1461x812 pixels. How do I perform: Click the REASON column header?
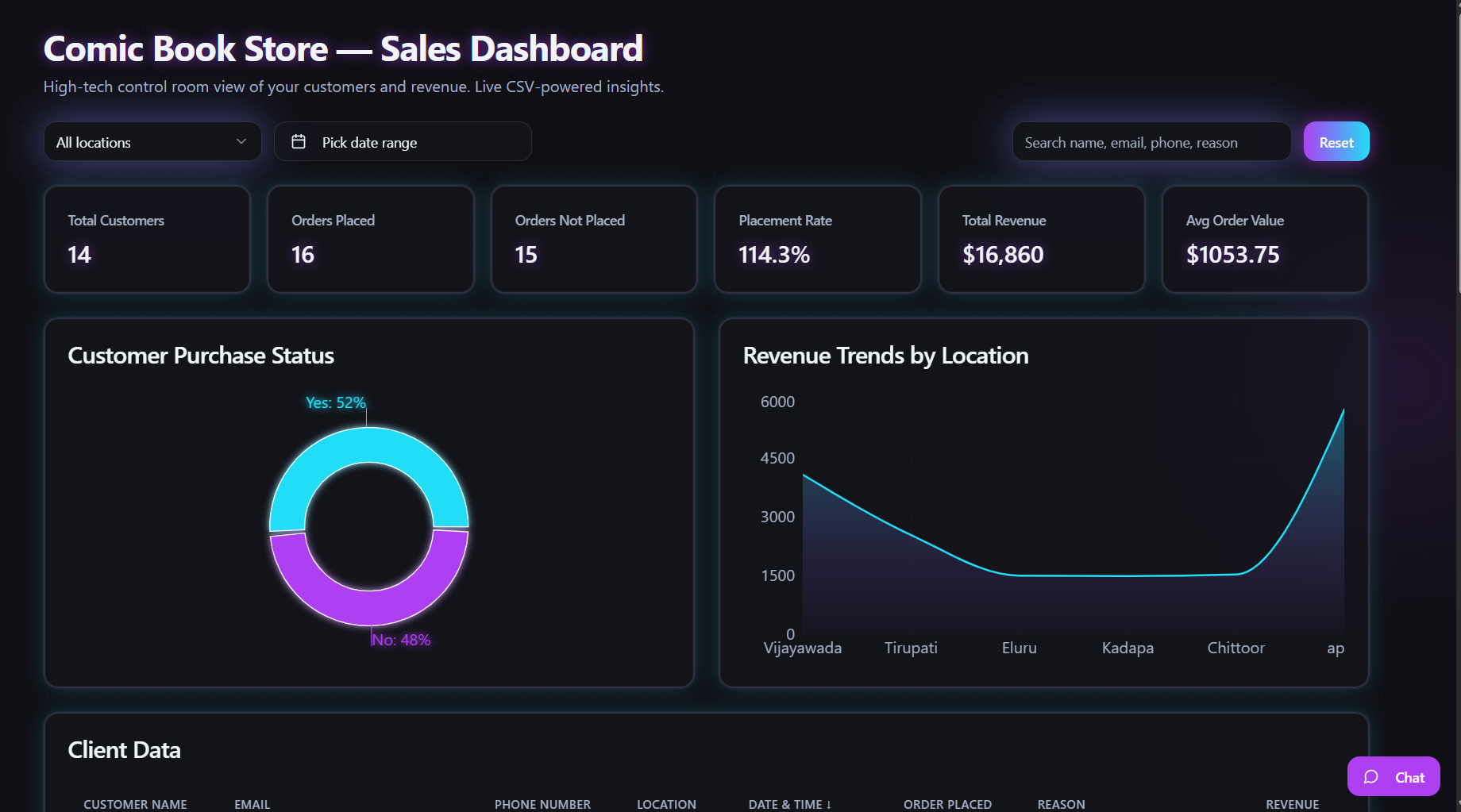tap(1060, 803)
